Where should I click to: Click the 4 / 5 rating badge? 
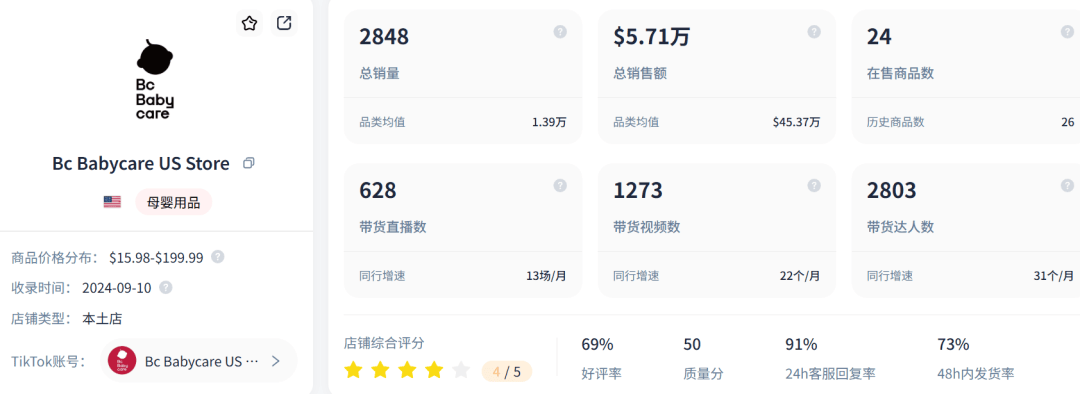click(507, 372)
